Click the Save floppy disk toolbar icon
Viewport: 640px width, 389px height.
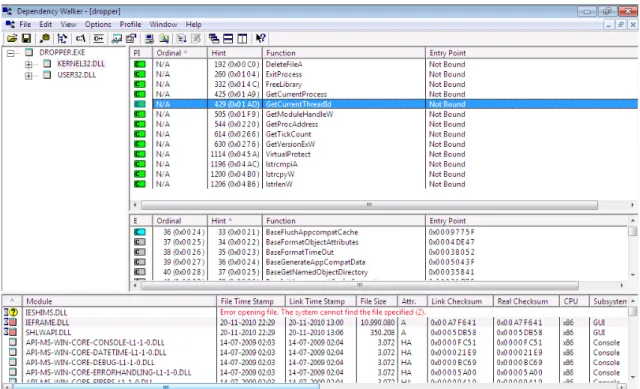tap(27, 38)
